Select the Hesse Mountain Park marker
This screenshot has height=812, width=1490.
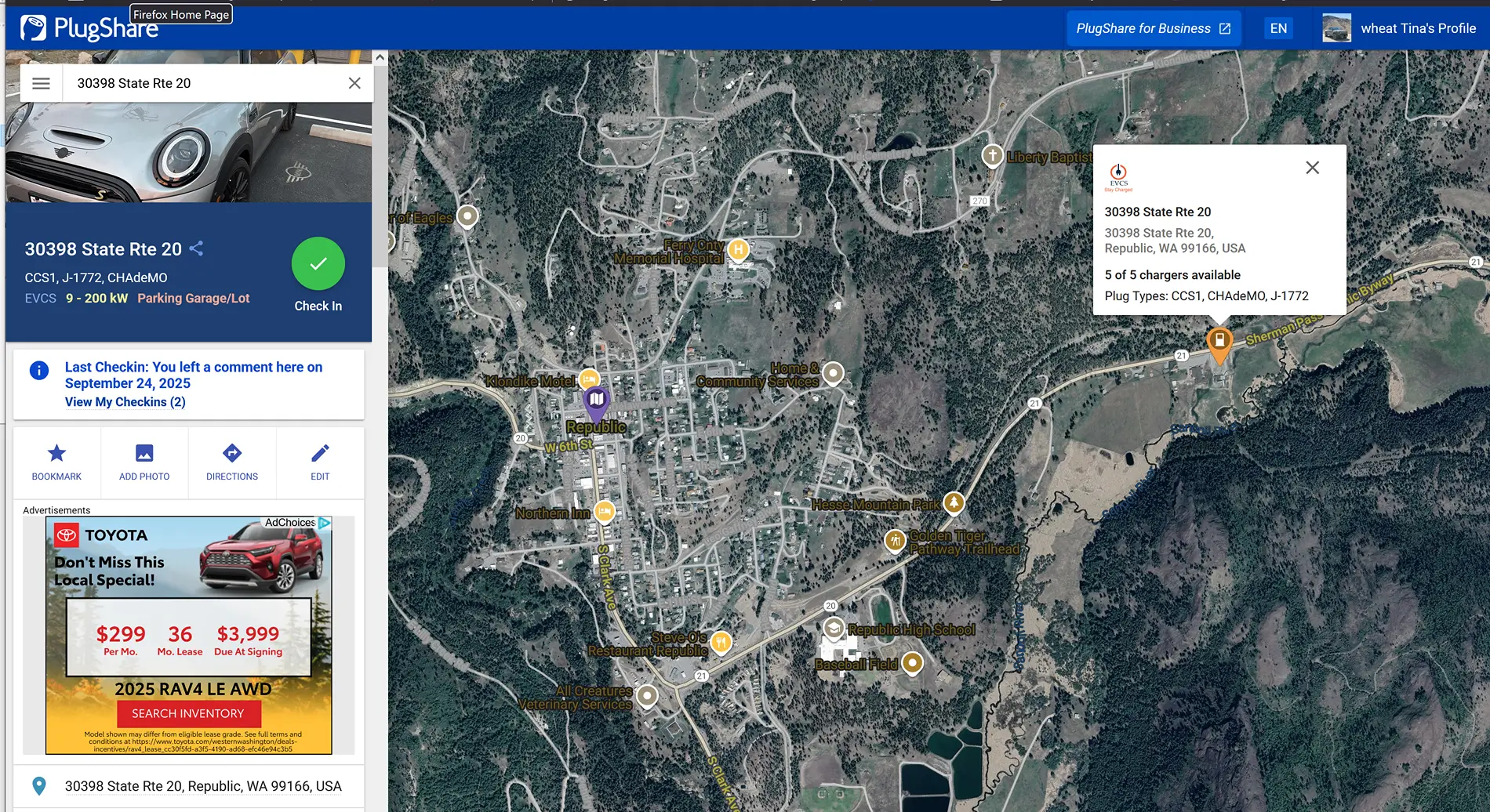click(x=954, y=502)
